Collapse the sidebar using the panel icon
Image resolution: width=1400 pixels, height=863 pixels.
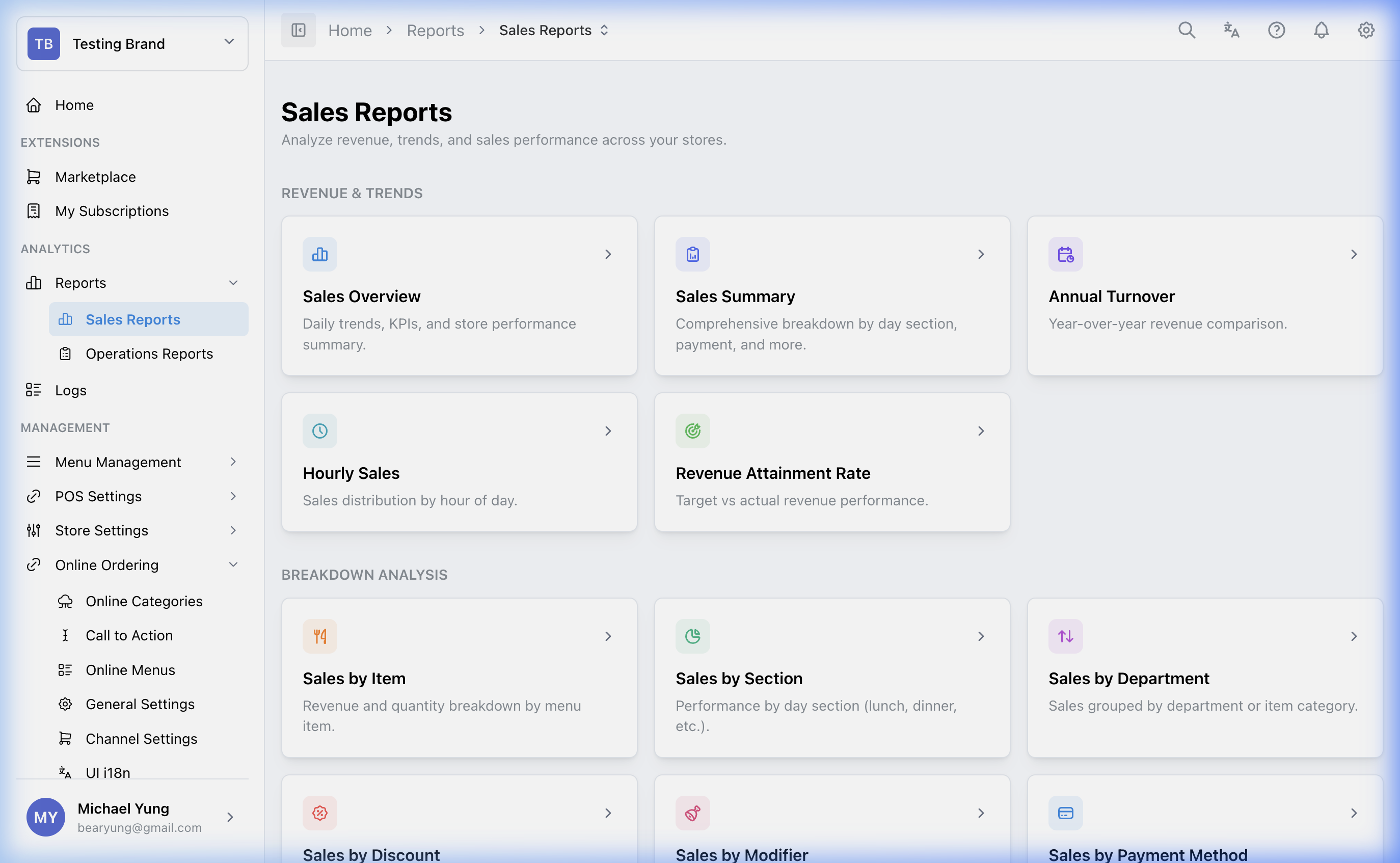[x=298, y=30]
